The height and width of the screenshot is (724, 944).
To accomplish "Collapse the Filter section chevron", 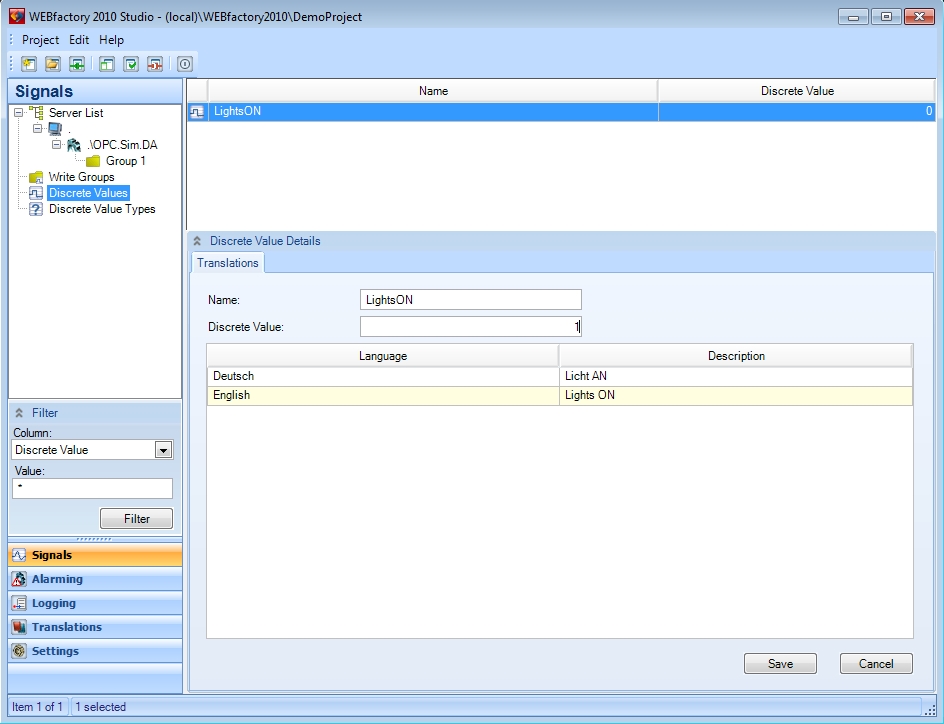I will pos(19,413).
